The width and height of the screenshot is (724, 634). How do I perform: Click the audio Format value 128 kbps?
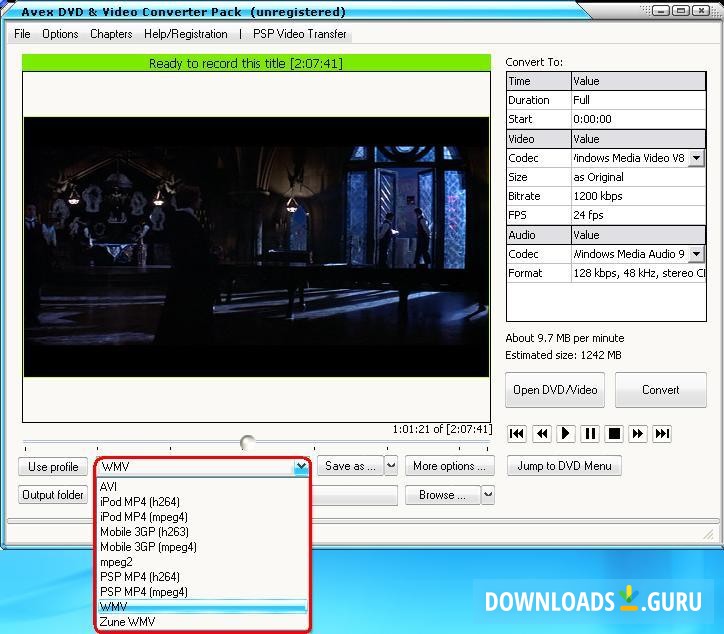638,273
